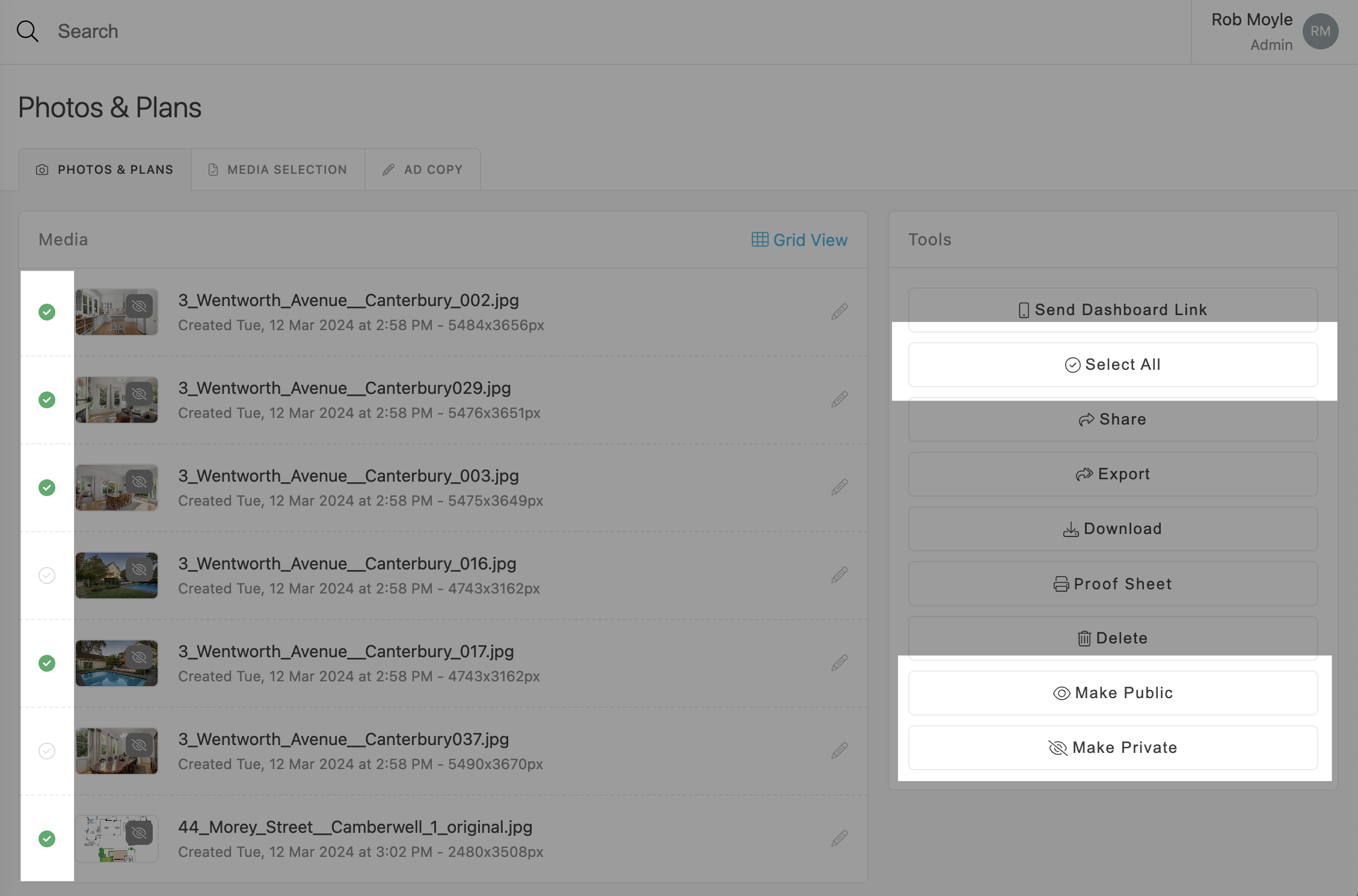Switch to Grid View
1358x896 pixels.
(799, 240)
